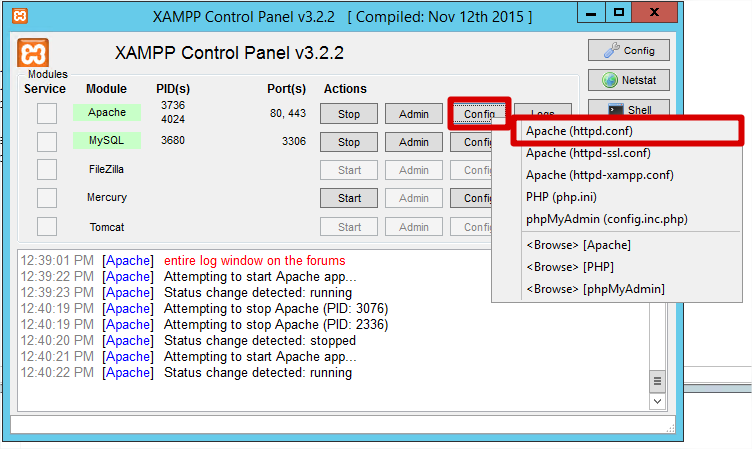752x449 pixels.
Task: Toggle the MySQL service checkbox
Action: pyautogui.click(x=47, y=142)
